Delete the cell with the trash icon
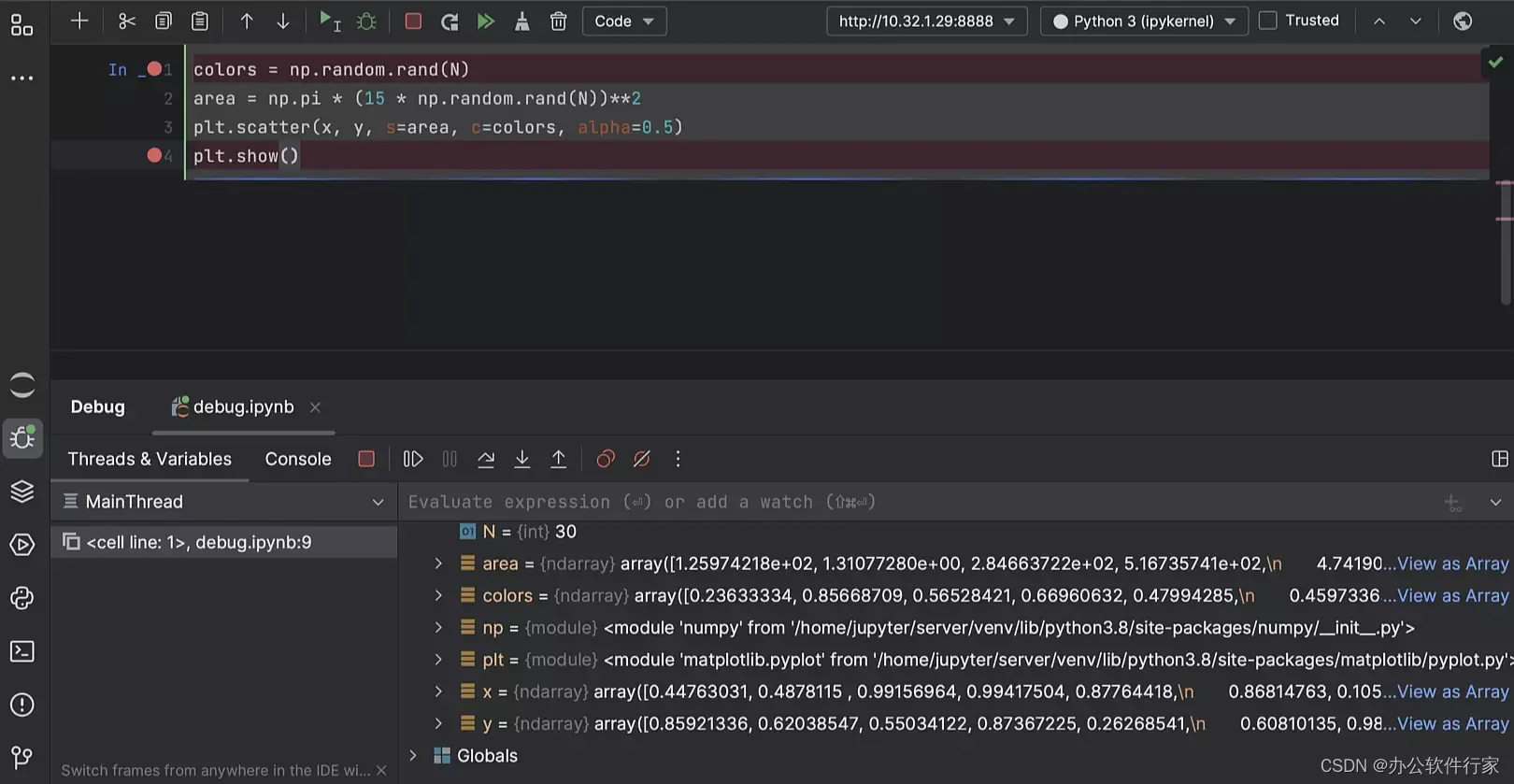Image resolution: width=1514 pixels, height=784 pixels. [x=559, y=21]
